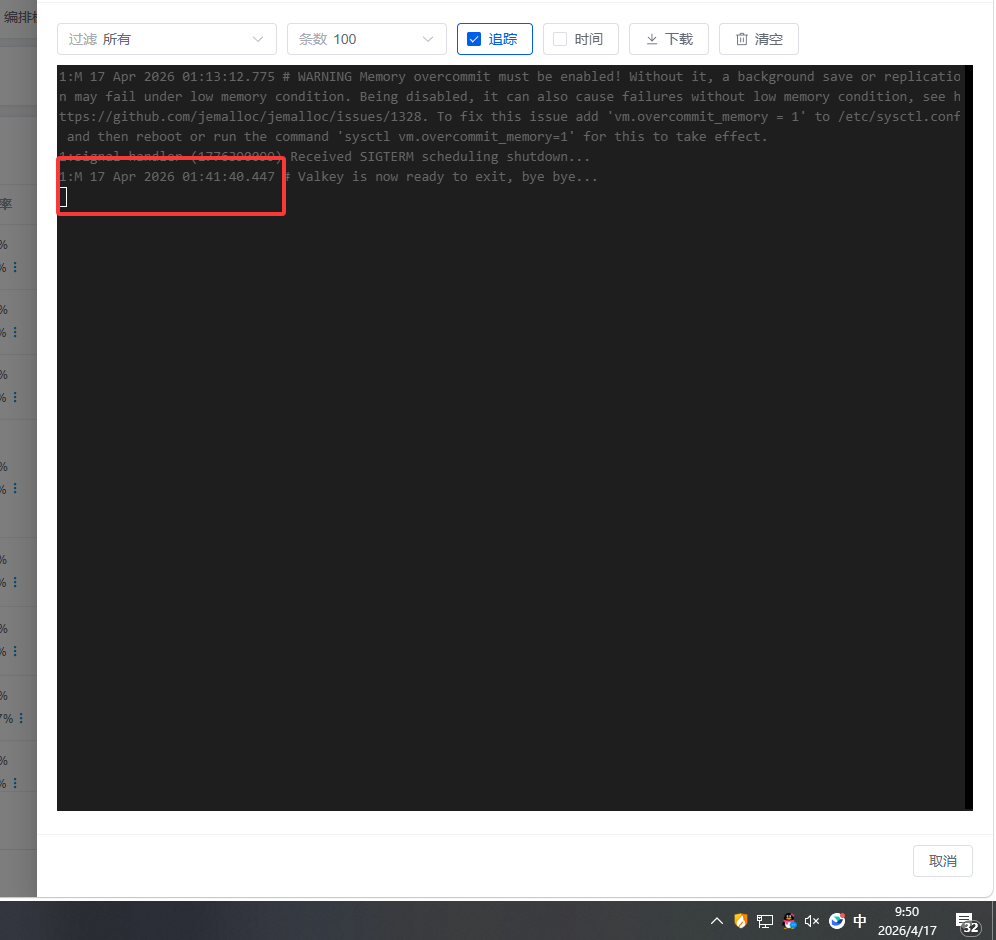Click the 下载 download log button
This screenshot has width=996, height=940.
click(668, 39)
